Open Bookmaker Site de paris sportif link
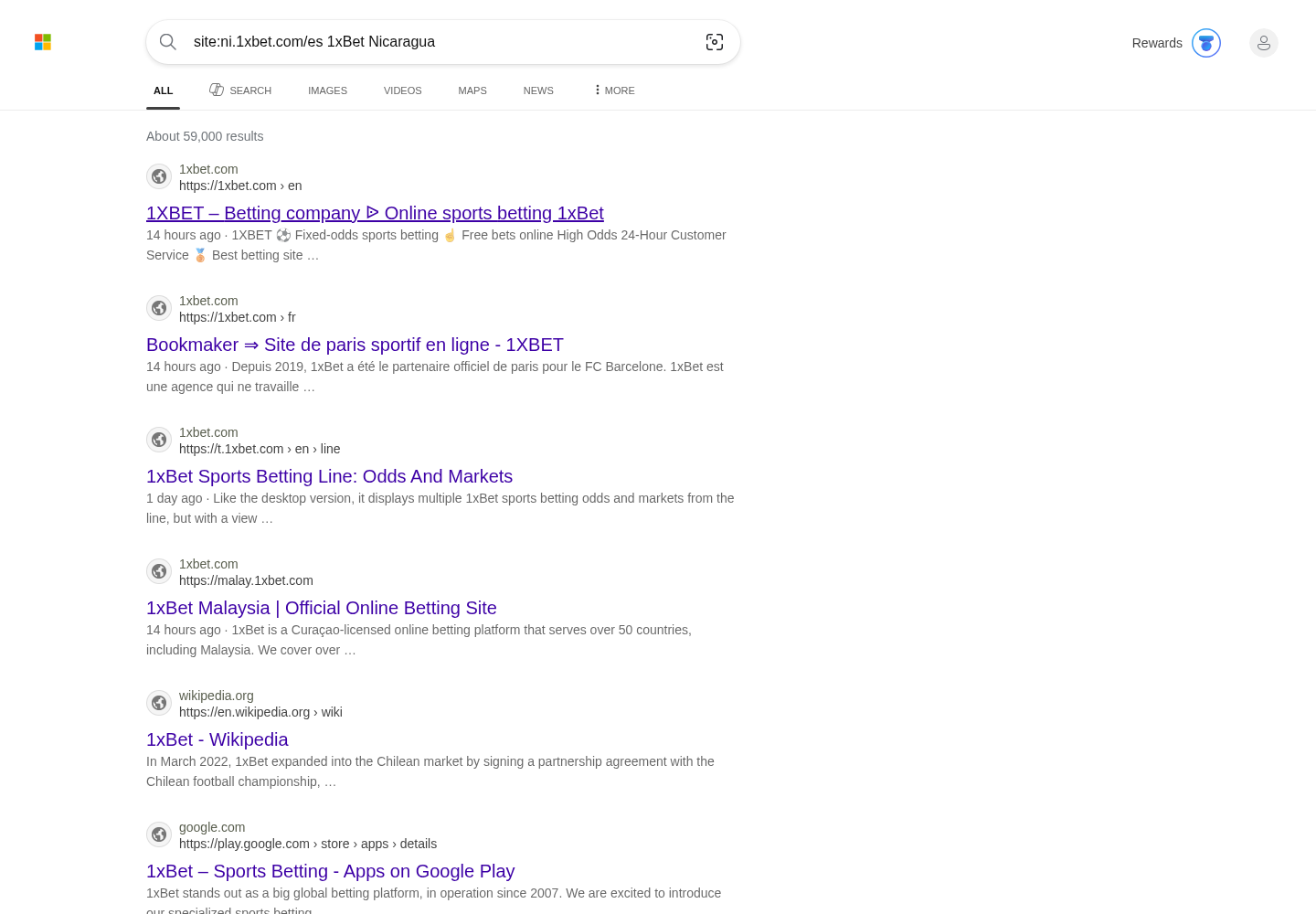The image size is (1316, 914). pos(355,345)
